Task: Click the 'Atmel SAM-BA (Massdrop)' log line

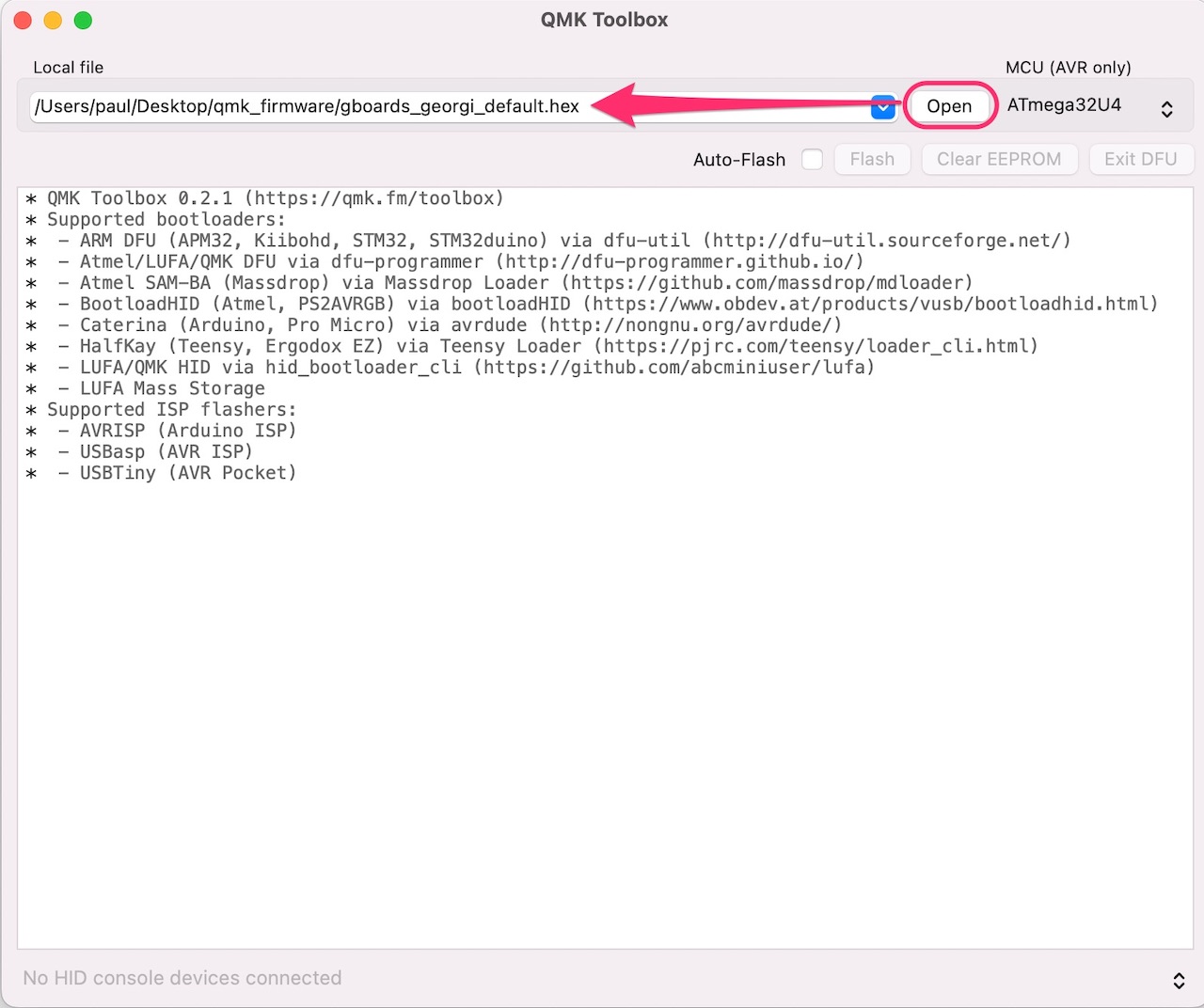Action: click(499, 283)
